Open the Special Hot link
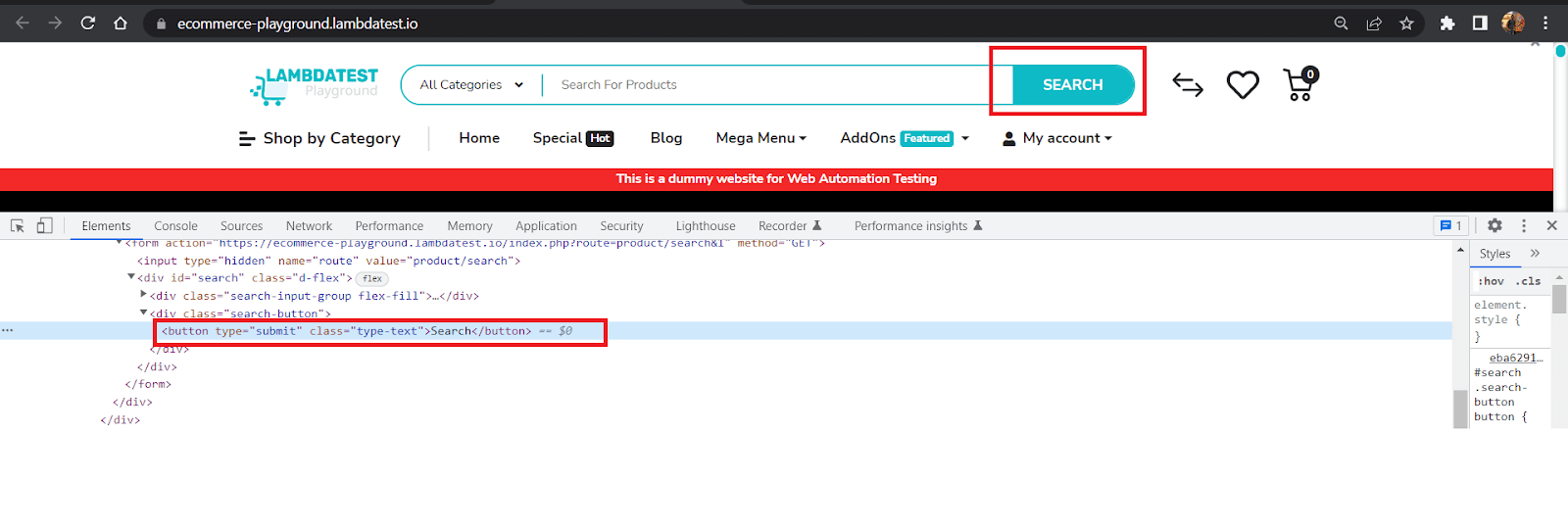This screenshot has height=529, width=1568. [573, 138]
